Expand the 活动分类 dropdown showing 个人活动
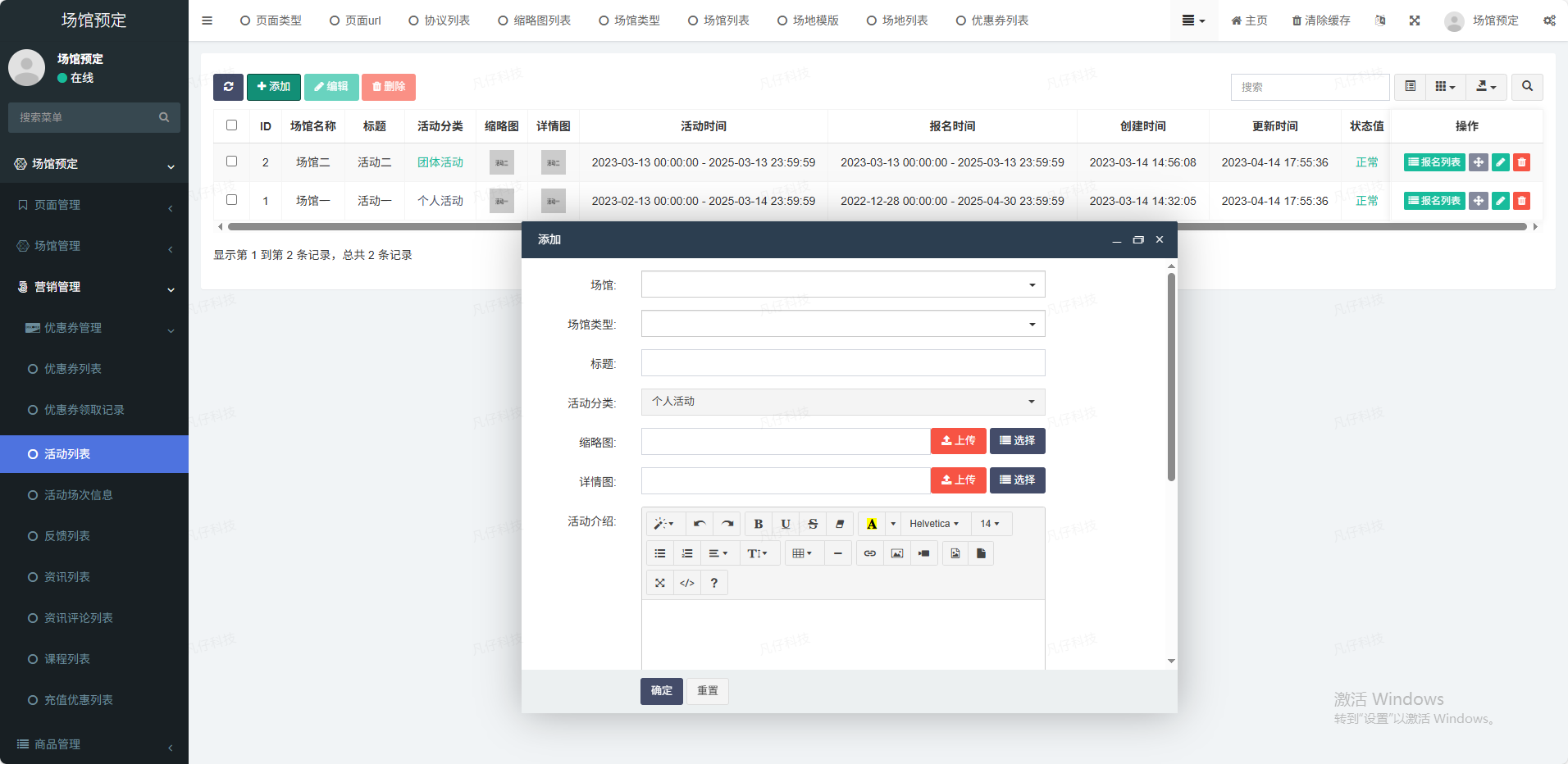This screenshot has height=764, width=1568. 842,402
